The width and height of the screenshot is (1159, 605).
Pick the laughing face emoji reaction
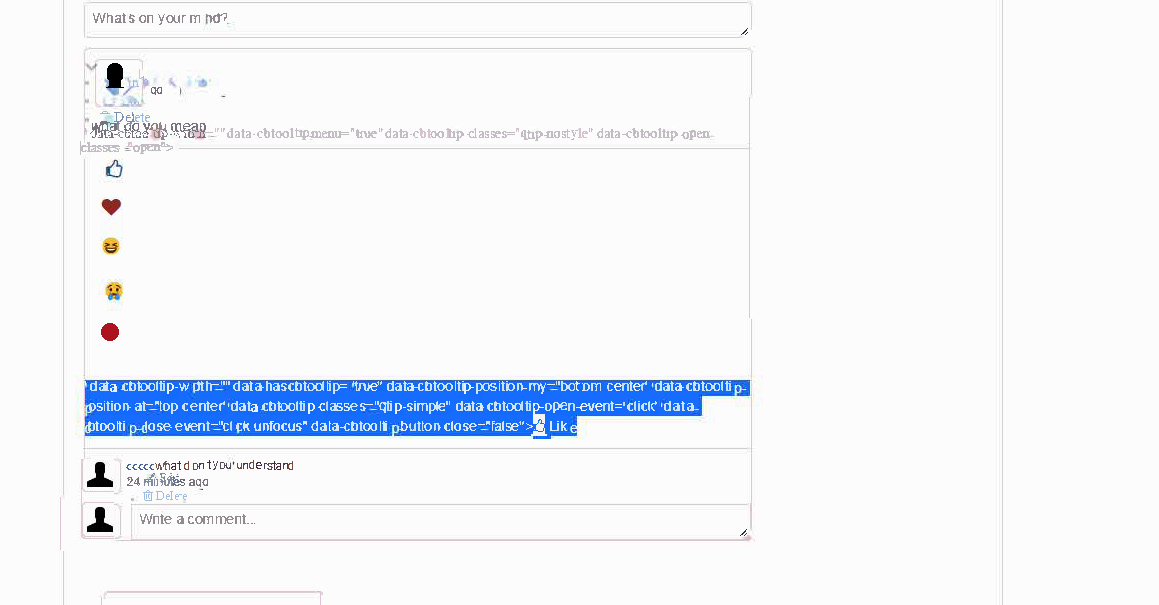[x=111, y=246]
